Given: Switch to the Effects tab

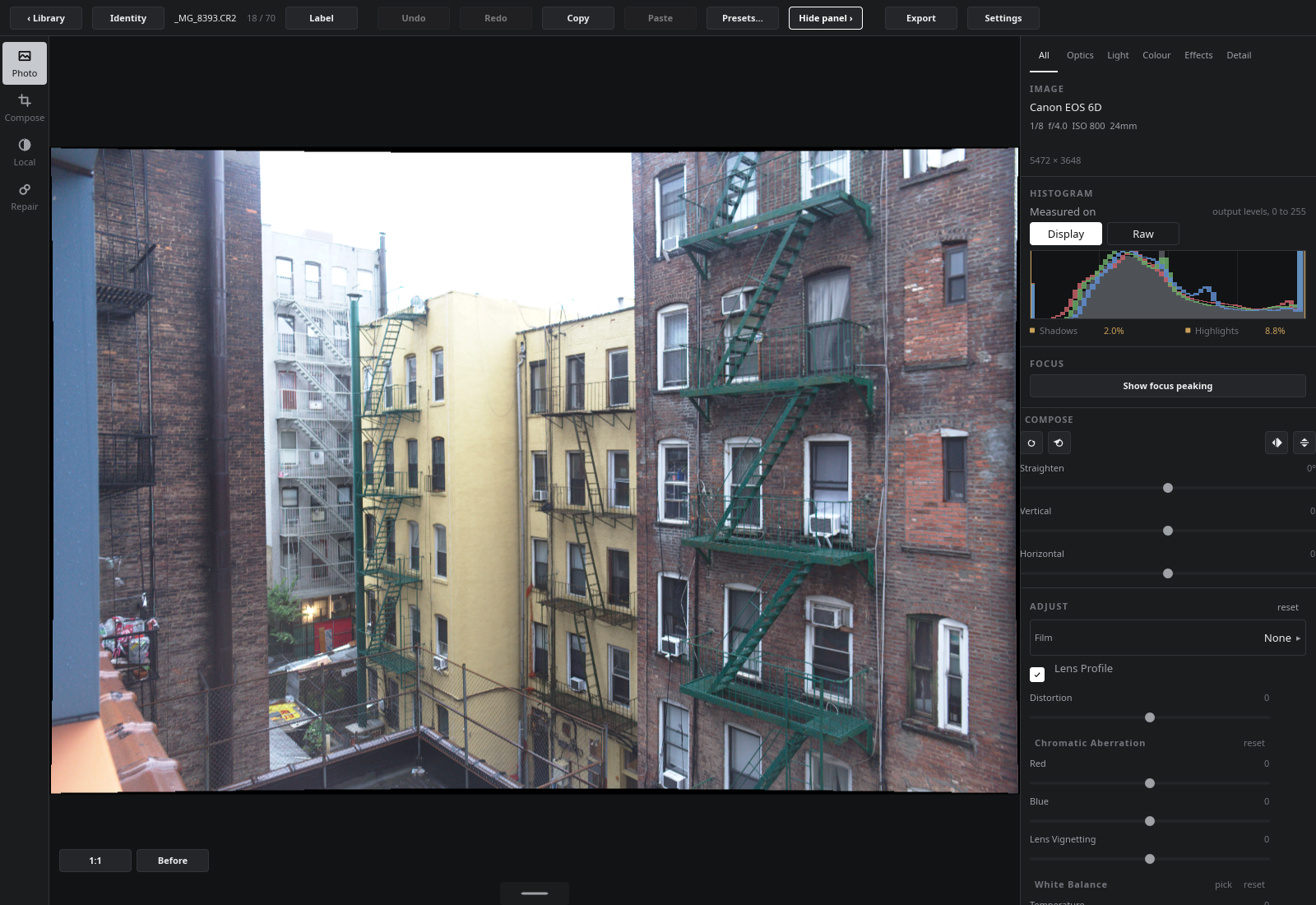Looking at the screenshot, I should click(x=1198, y=55).
